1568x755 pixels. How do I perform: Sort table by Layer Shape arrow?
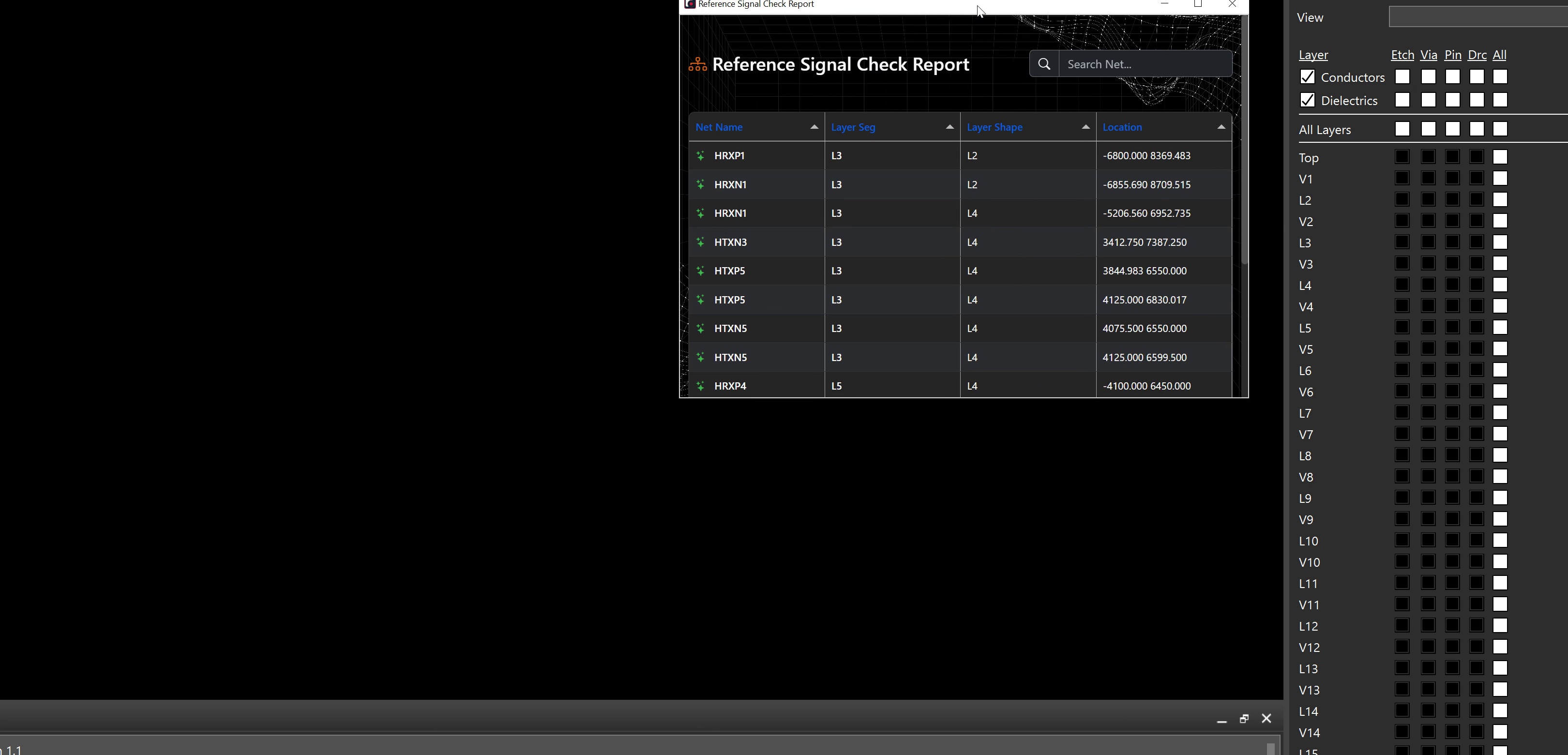point(1086,127)
